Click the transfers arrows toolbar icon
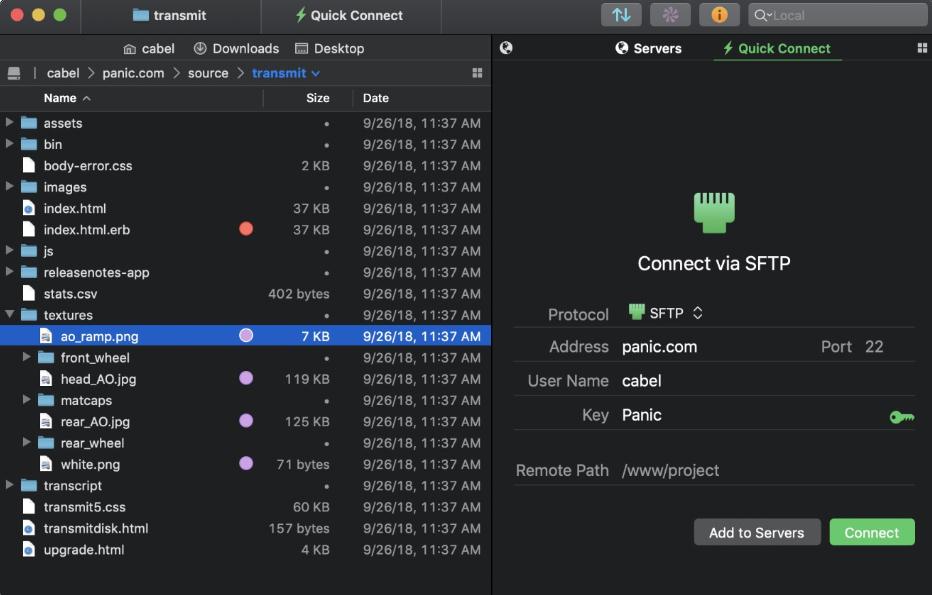This screenshot has width=932, height=595. pyautogui.click(x=621, y=15)
